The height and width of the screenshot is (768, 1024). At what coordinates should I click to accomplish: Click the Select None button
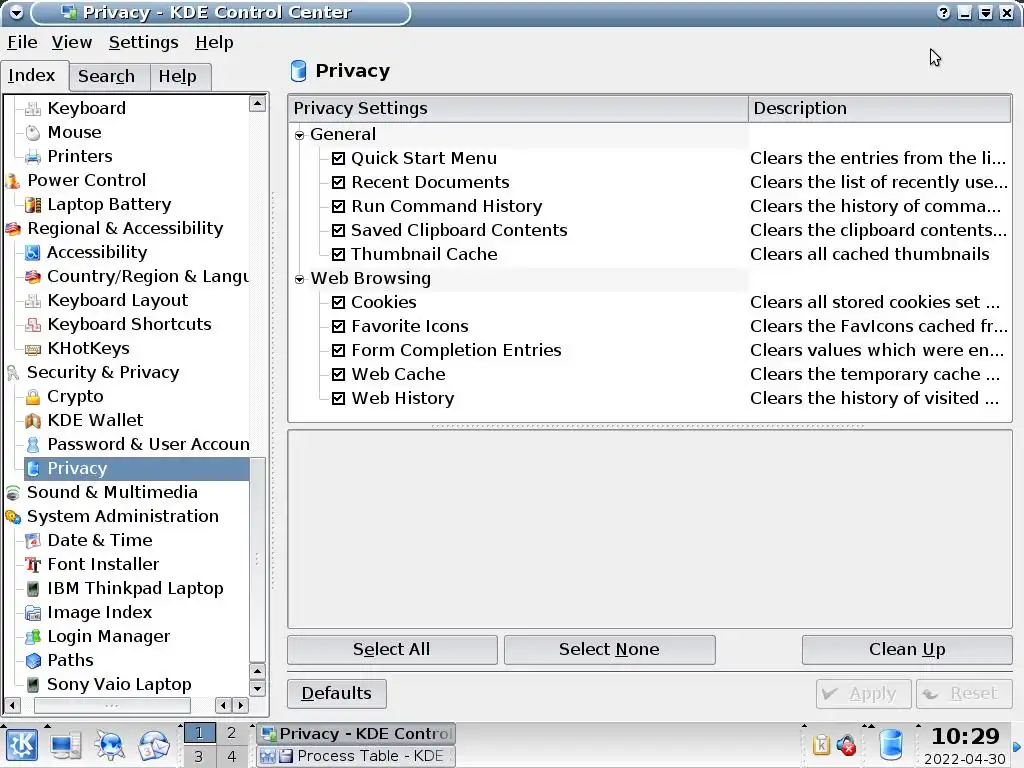click(x=609, y=650)
